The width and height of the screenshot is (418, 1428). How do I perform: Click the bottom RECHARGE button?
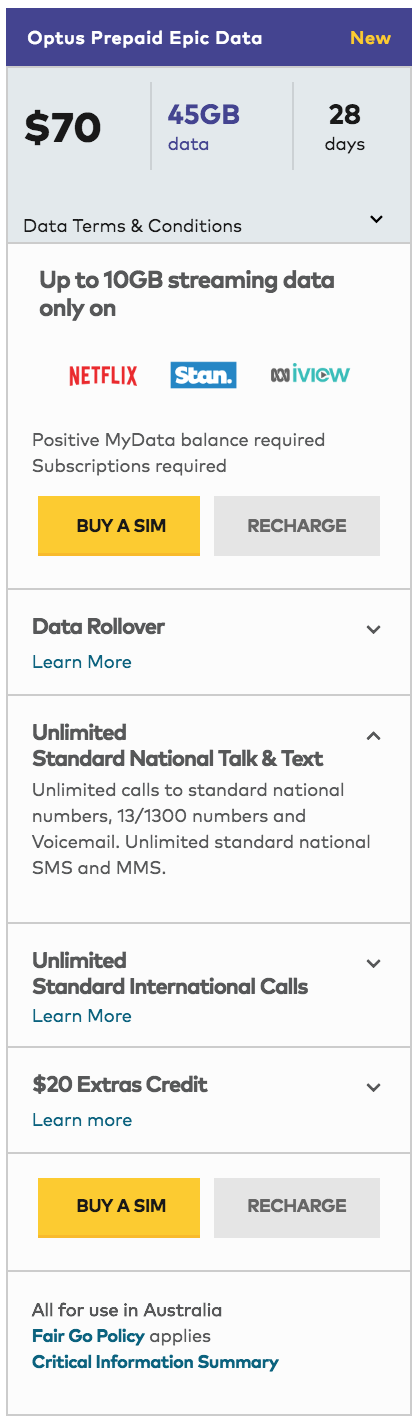pos(297,1207)
